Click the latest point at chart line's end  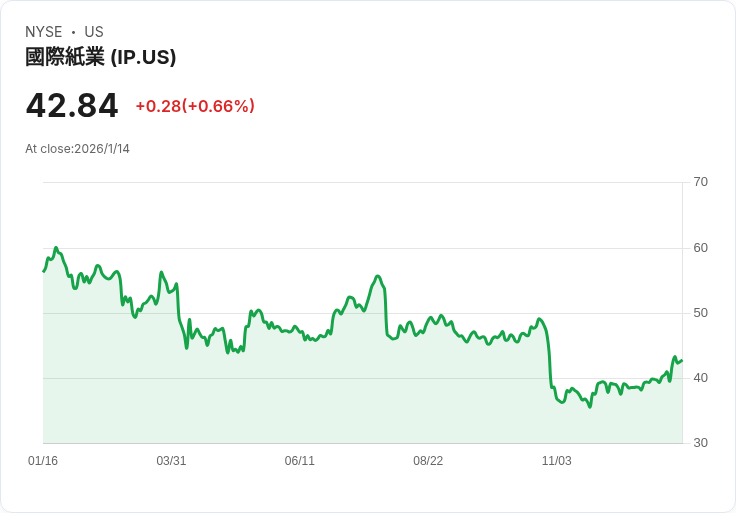pos(682,360)
